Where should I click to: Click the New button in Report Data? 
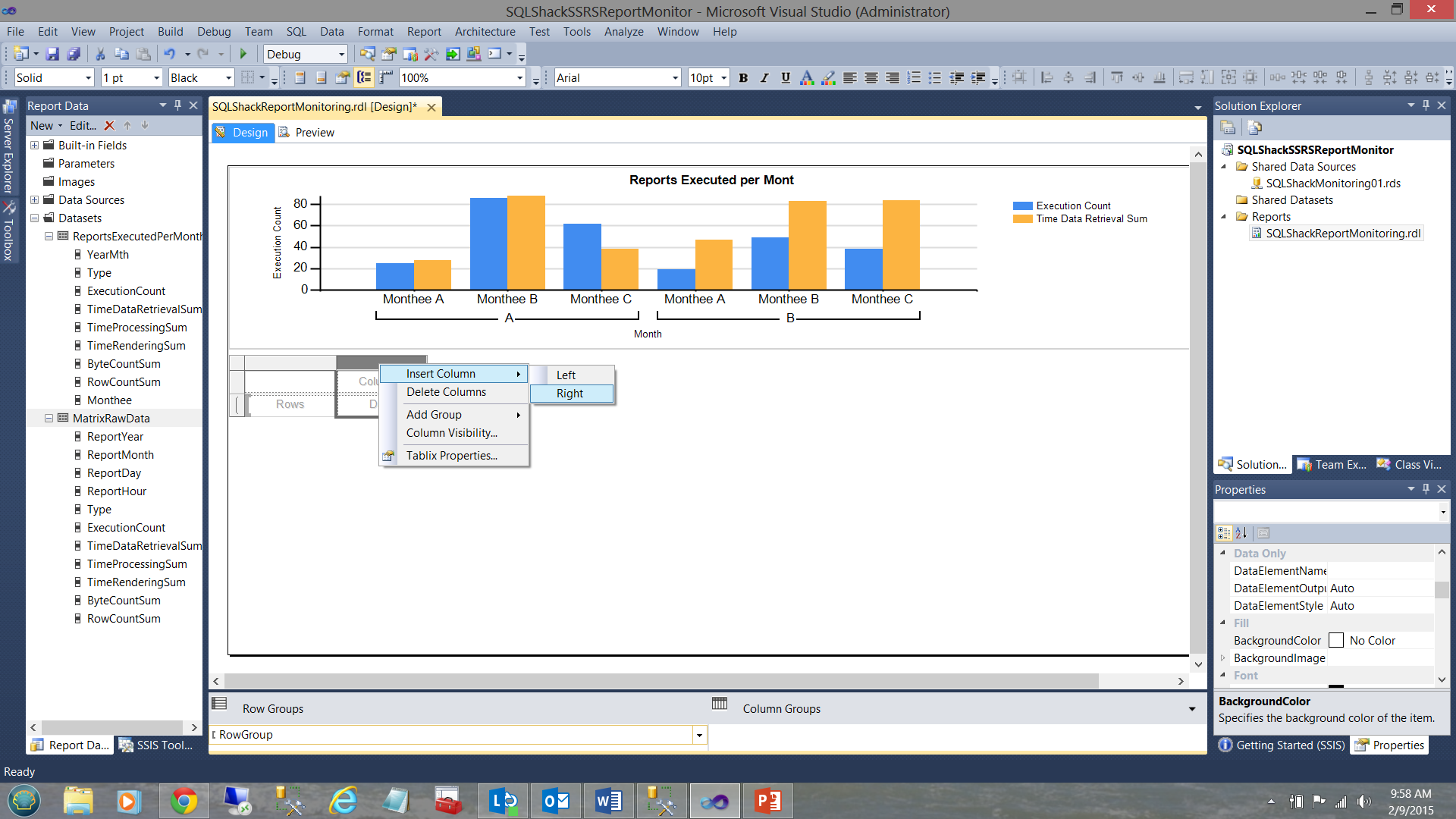(42, 125)
